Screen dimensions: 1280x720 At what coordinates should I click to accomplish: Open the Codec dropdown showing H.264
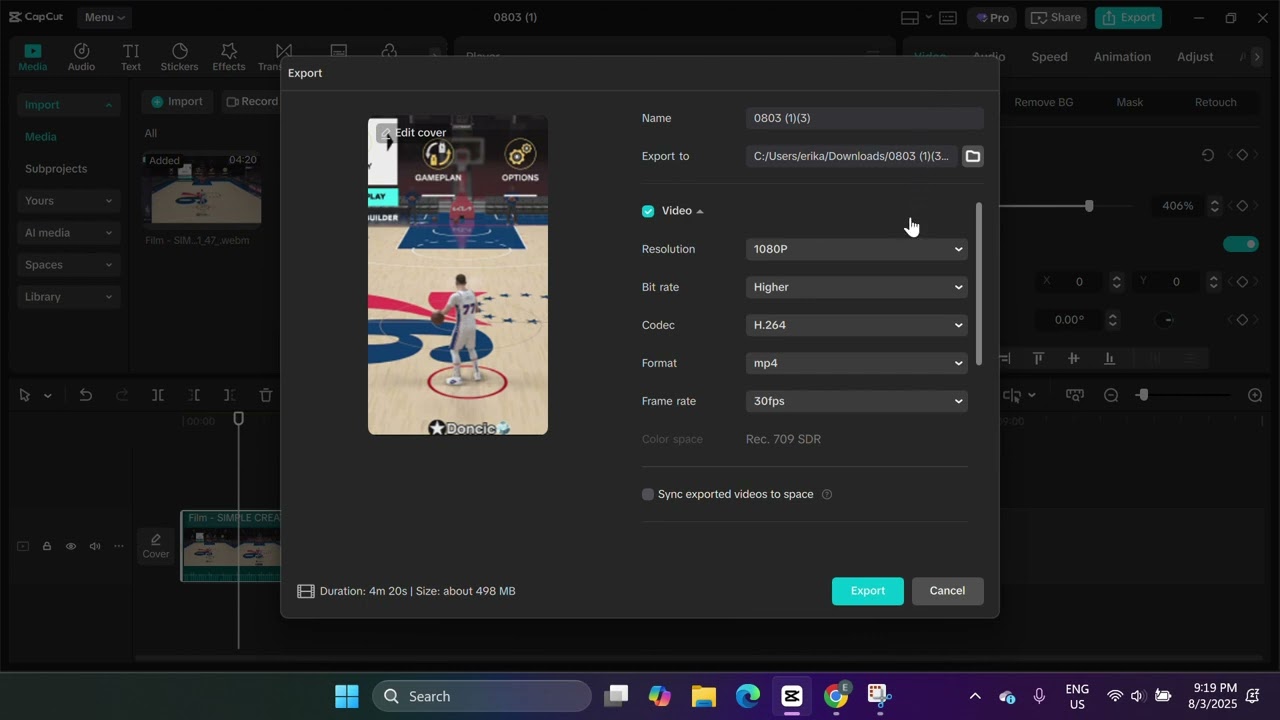857,325
